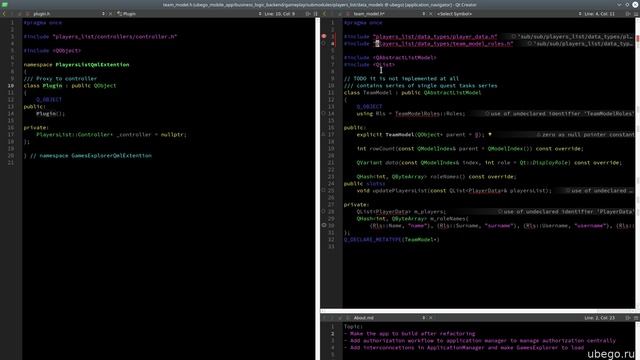This screenshot has width=640, height=360.
Task: Click vertical scrollbar of team_model.h editor
Action: point(638,163)
